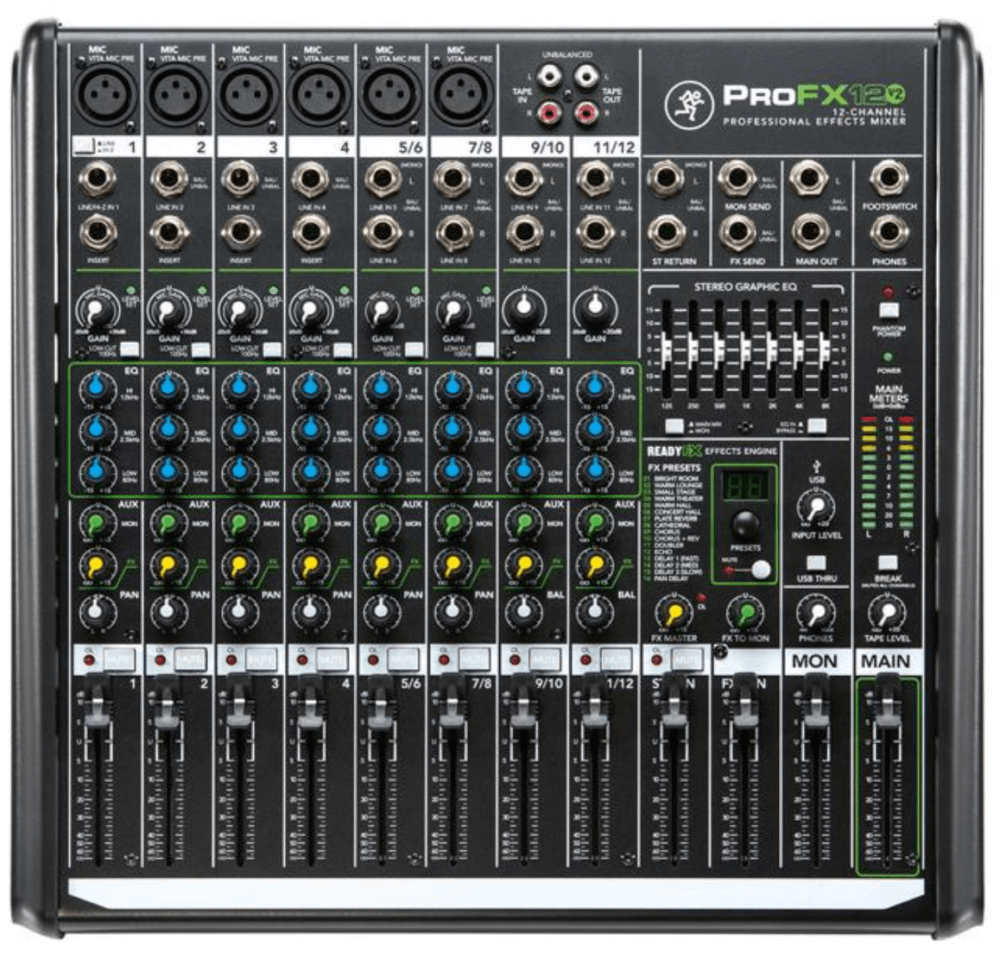Viewport: 1000px width, 953px height.
Task: Click the Phones level knob
Action: [x=816, y=614]
